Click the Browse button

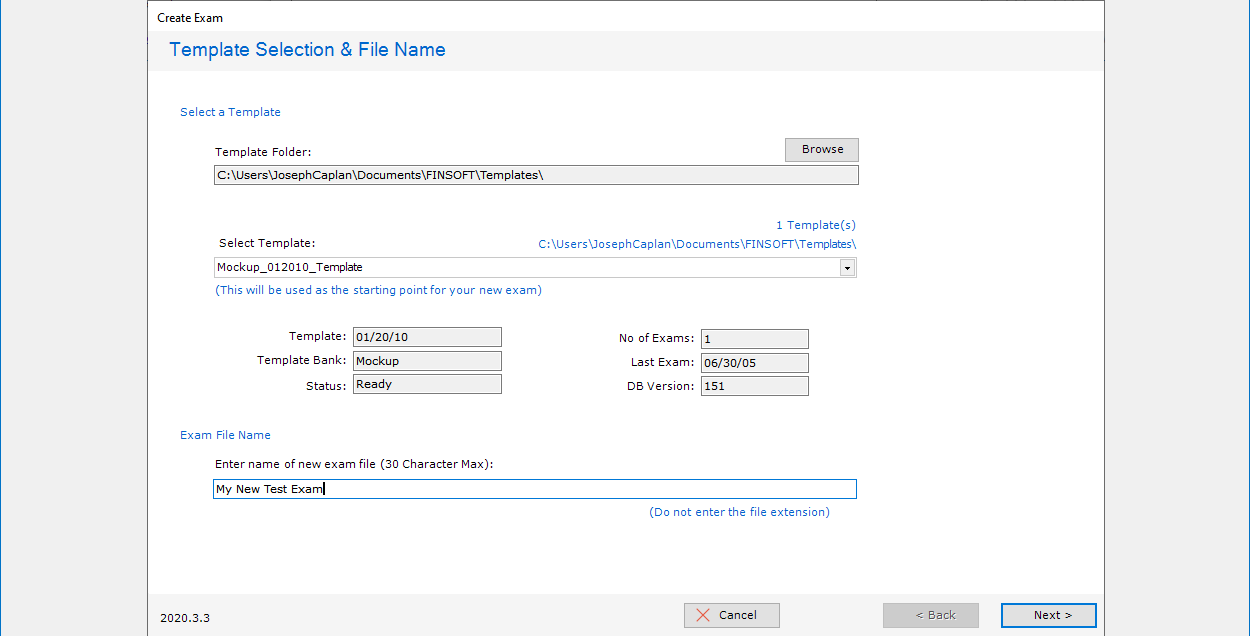(x=821, y=150)
